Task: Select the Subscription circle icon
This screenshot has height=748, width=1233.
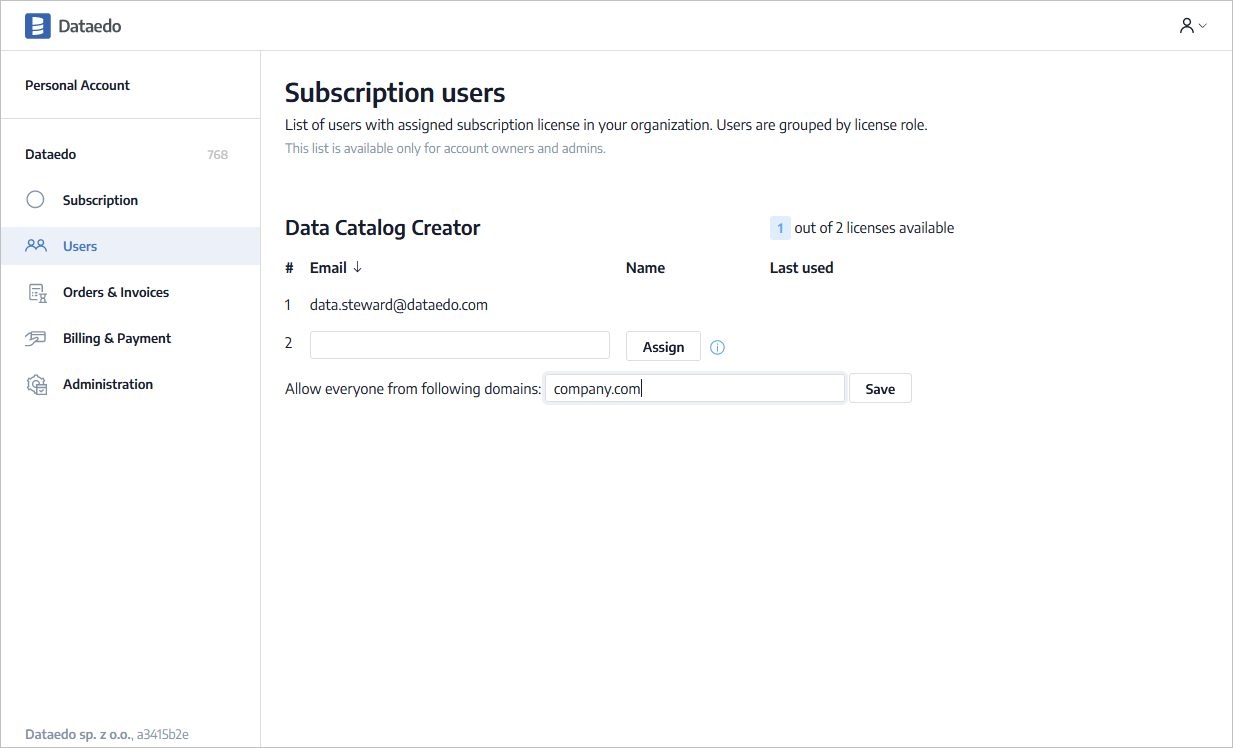Action: tap(36, 200)
